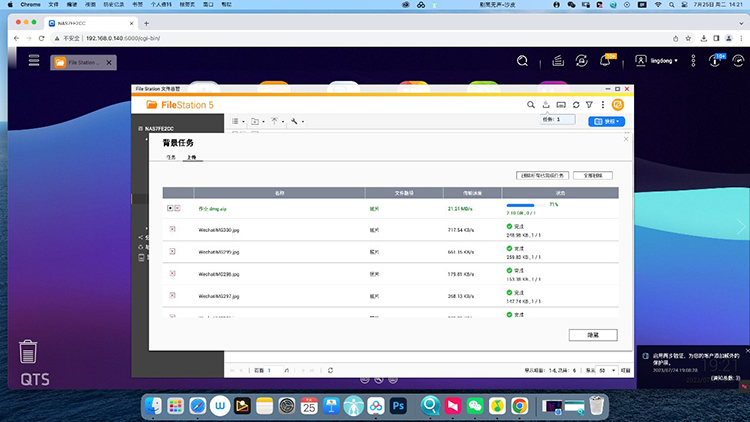Open the FileStation background tasks upload icon
This screenshot has height=422, width=750.
pyautogui.click(x=547, y=105)
